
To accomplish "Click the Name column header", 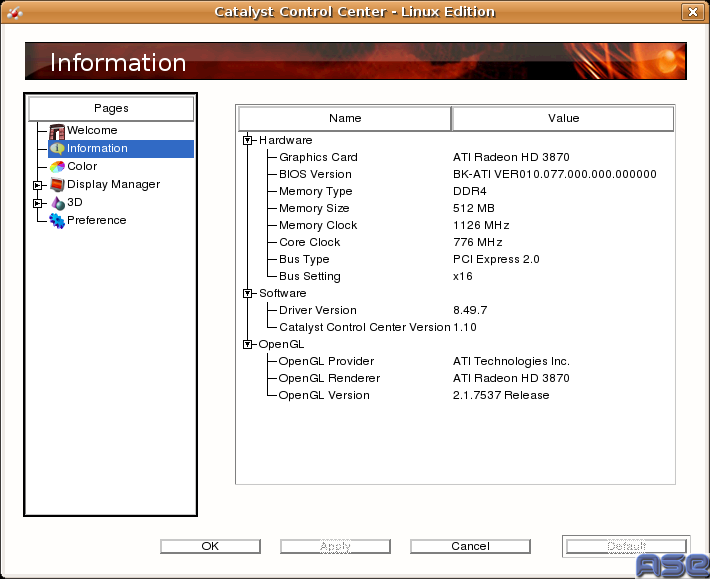I will tap(345, 119).
